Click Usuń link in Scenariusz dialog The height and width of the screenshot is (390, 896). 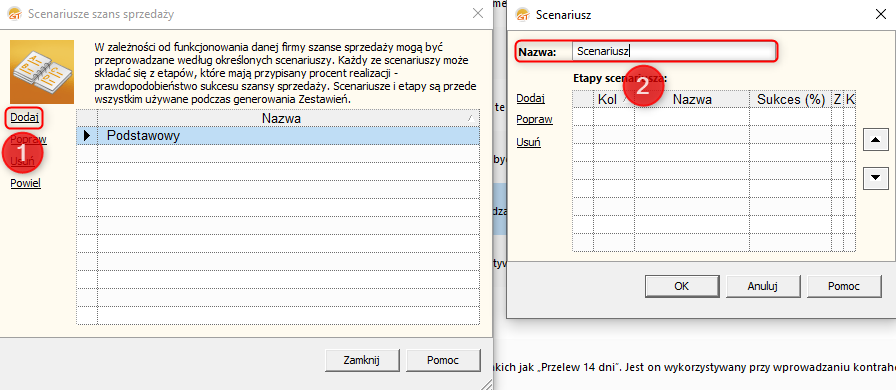(x=529, y=142)
